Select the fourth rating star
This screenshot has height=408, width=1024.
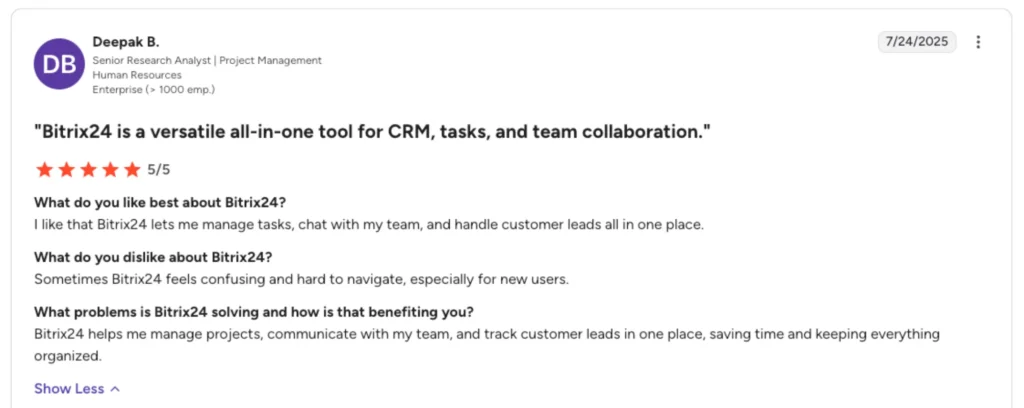(x=110, y=170)
